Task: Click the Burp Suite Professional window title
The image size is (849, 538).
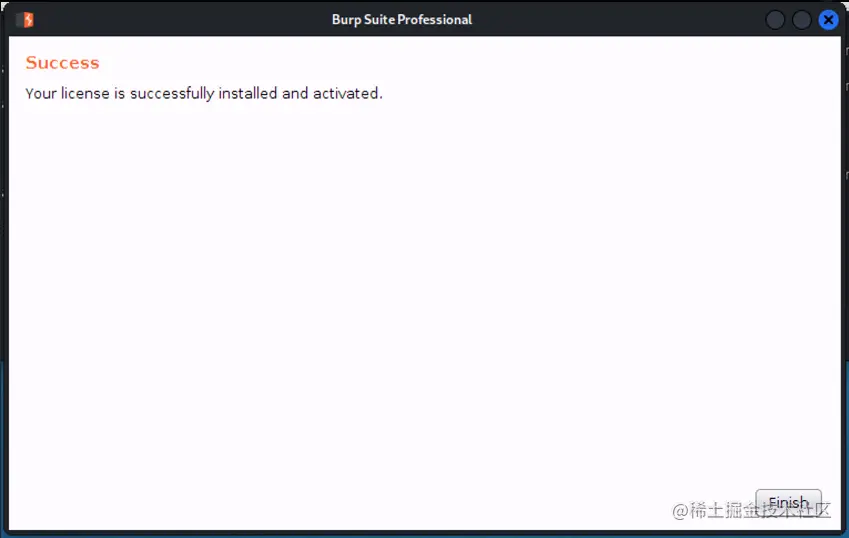Action: click(402, 20)
